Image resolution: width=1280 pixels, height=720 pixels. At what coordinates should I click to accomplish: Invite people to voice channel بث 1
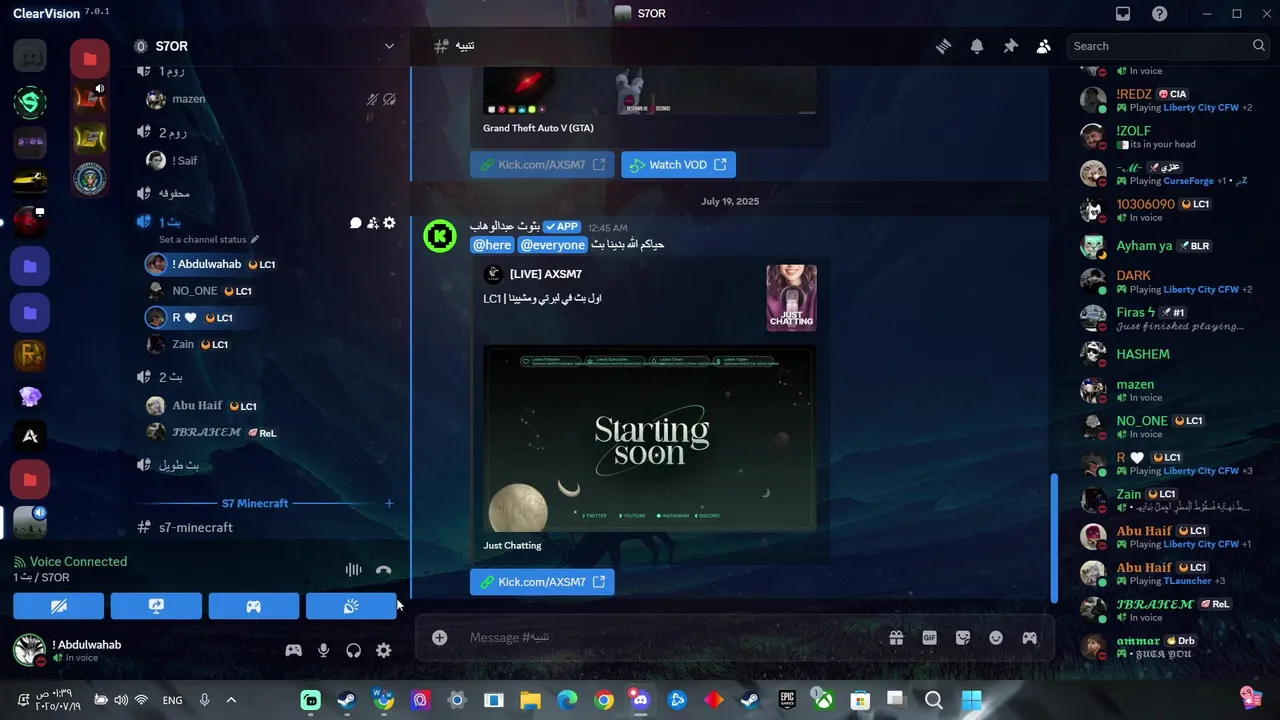[x=372, y=223]
